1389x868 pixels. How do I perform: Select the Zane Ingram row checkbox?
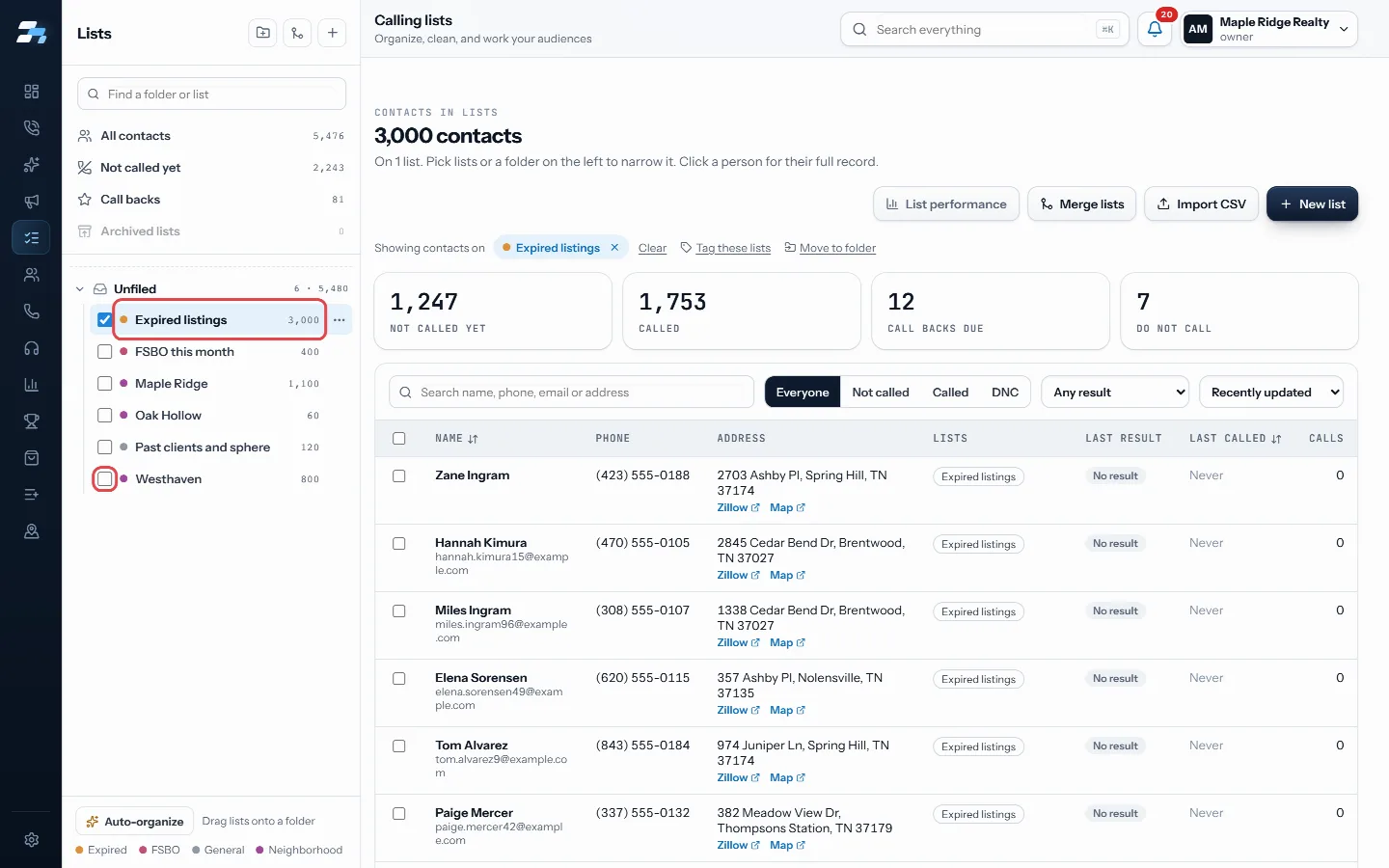[399, 476]
